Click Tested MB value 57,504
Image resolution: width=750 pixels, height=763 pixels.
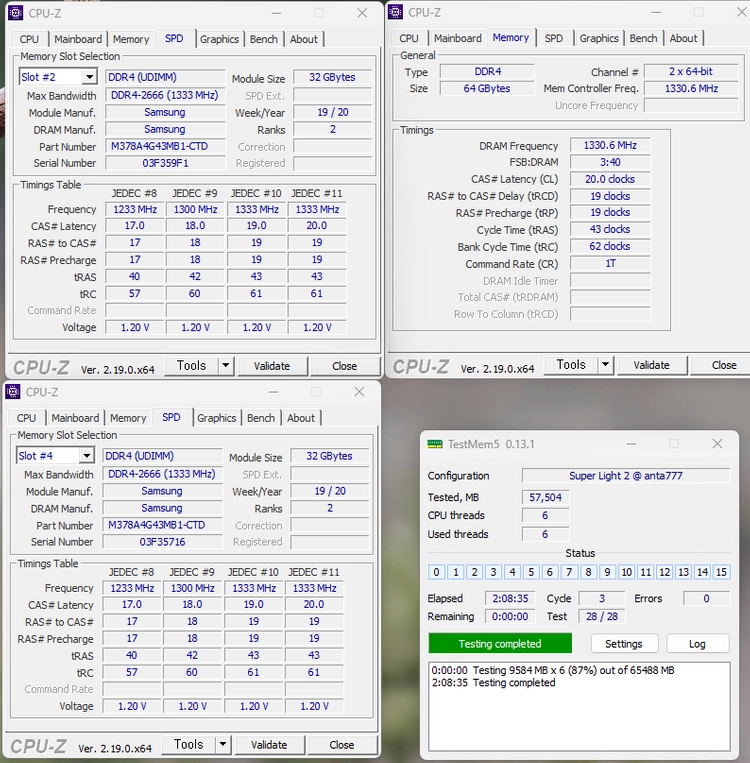click(545, 497)
